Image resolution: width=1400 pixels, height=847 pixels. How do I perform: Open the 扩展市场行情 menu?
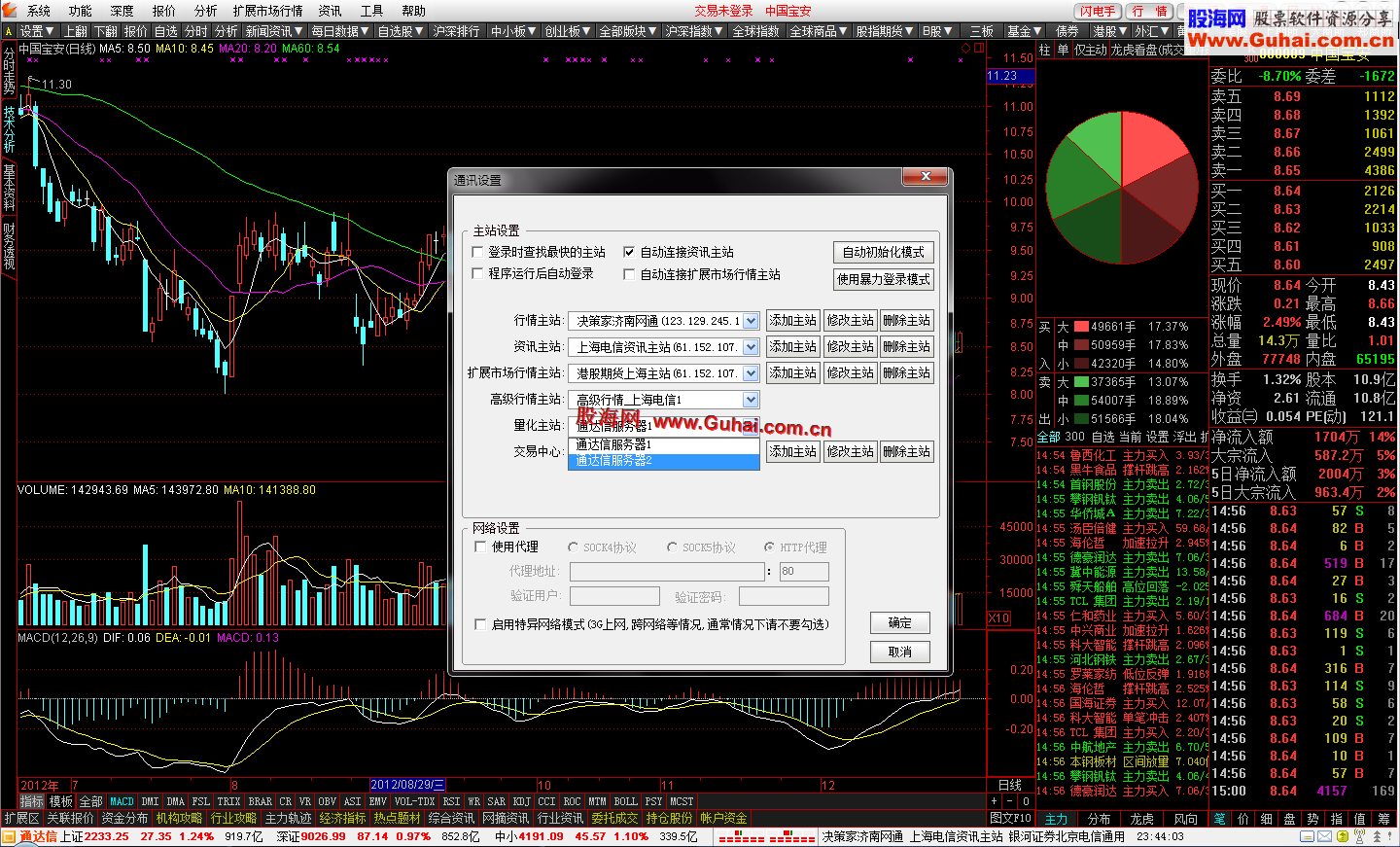[x=267, y=11]
